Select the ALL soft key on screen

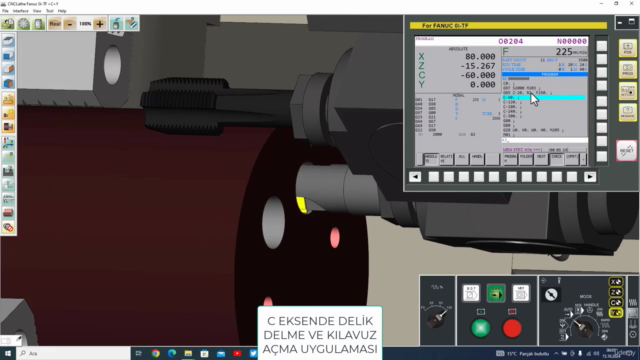click(462, 159)
